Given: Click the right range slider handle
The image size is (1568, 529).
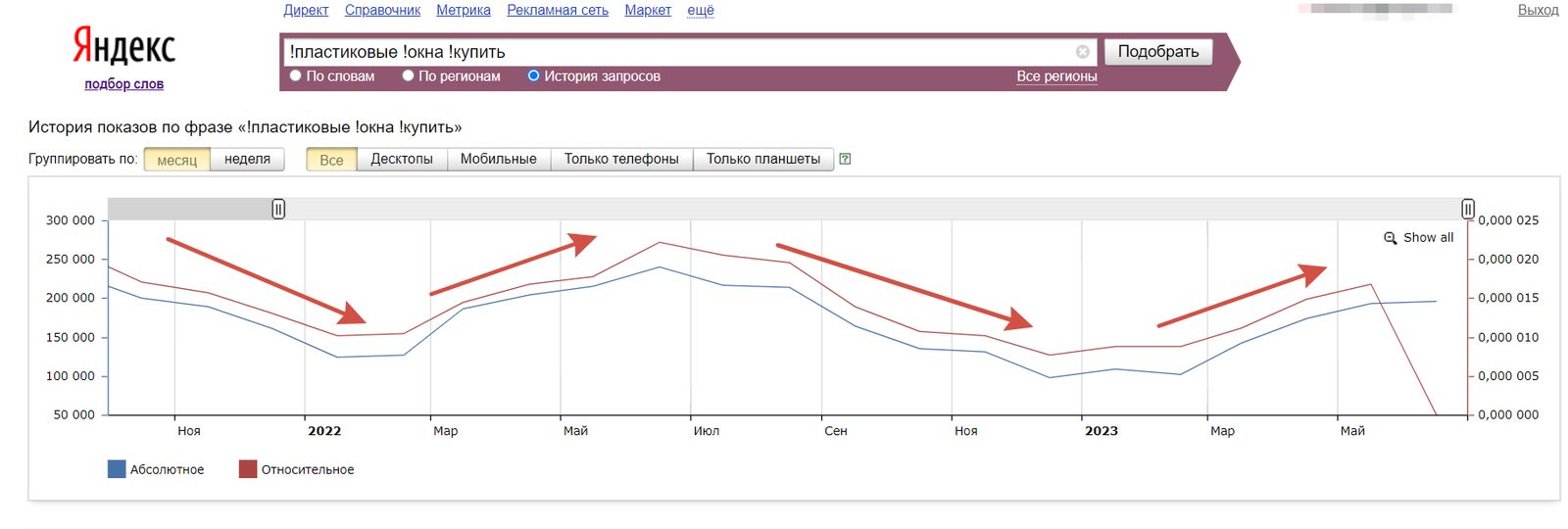Looking at the screenshot, I should point(1467,209).
